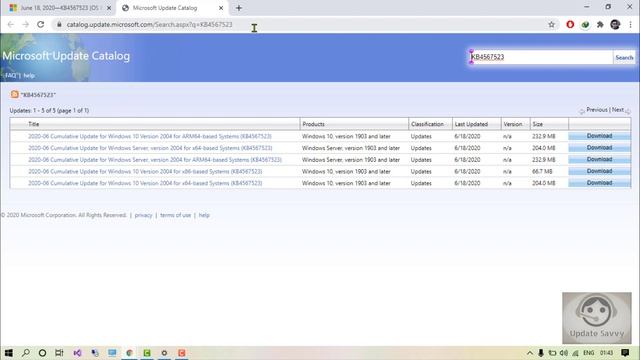Bookmark this page with the star icon
640x360 pixels.
pyautogui.click(x=551, y=24)
